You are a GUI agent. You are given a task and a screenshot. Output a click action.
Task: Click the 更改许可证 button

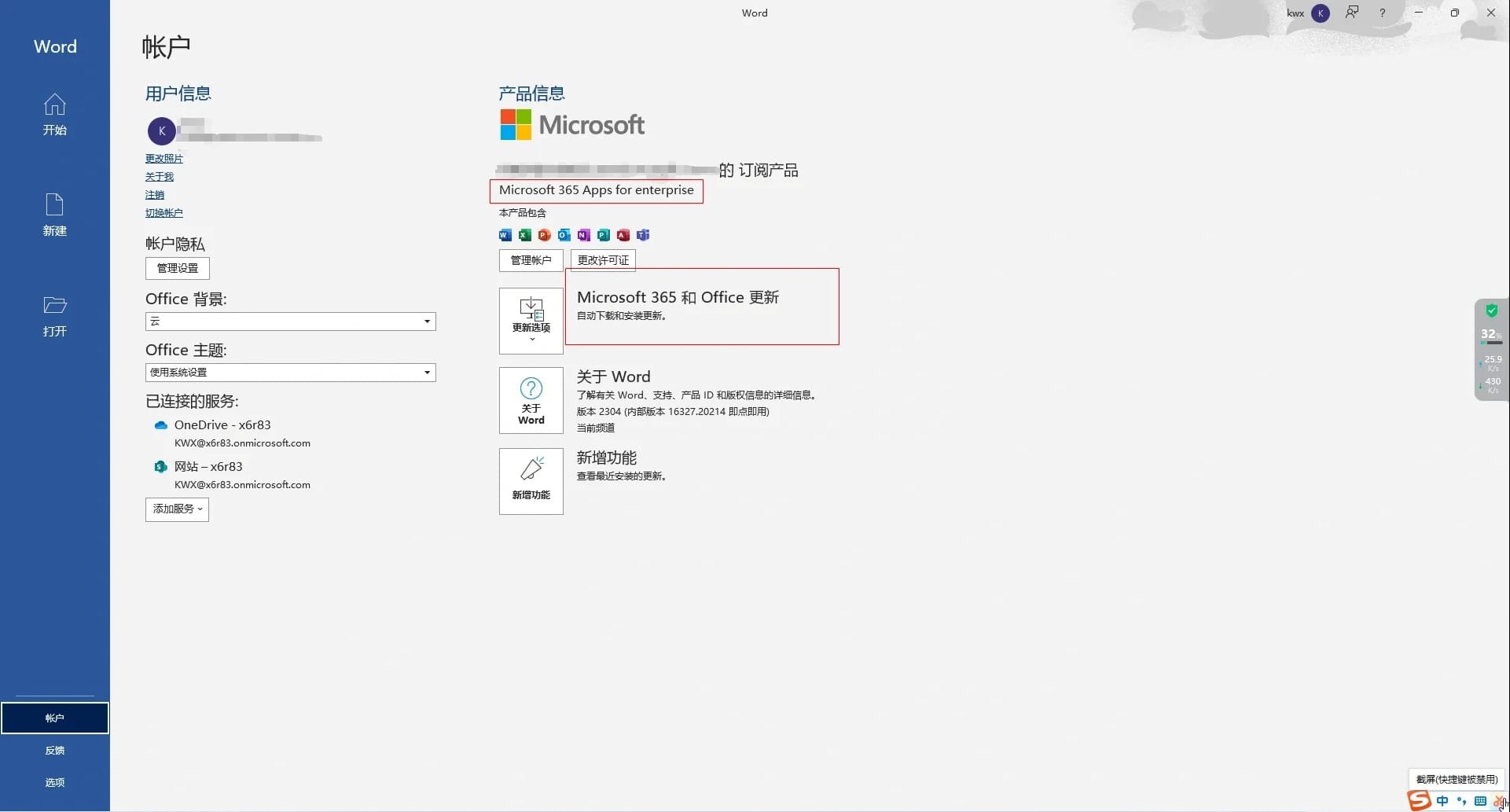(x=603, y=260)
